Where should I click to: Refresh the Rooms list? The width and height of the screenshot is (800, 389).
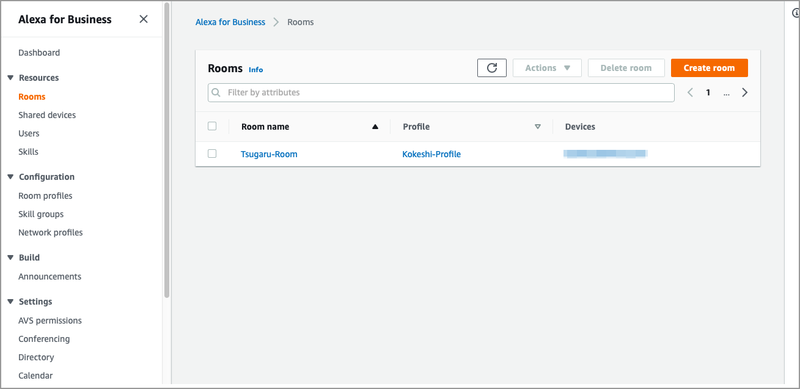[492, 68]
